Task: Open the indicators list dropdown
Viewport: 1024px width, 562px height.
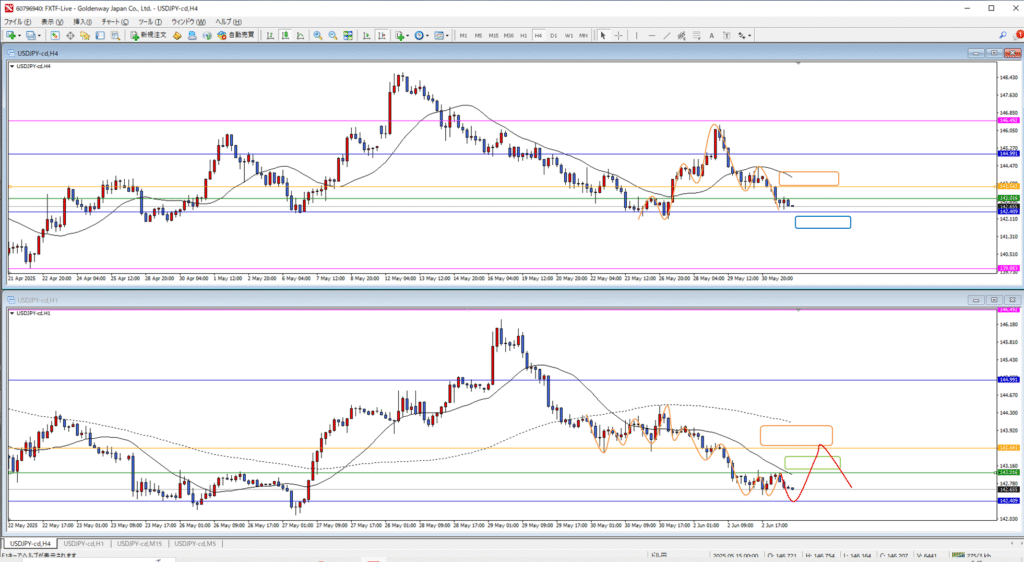Action: pos(410,35)
